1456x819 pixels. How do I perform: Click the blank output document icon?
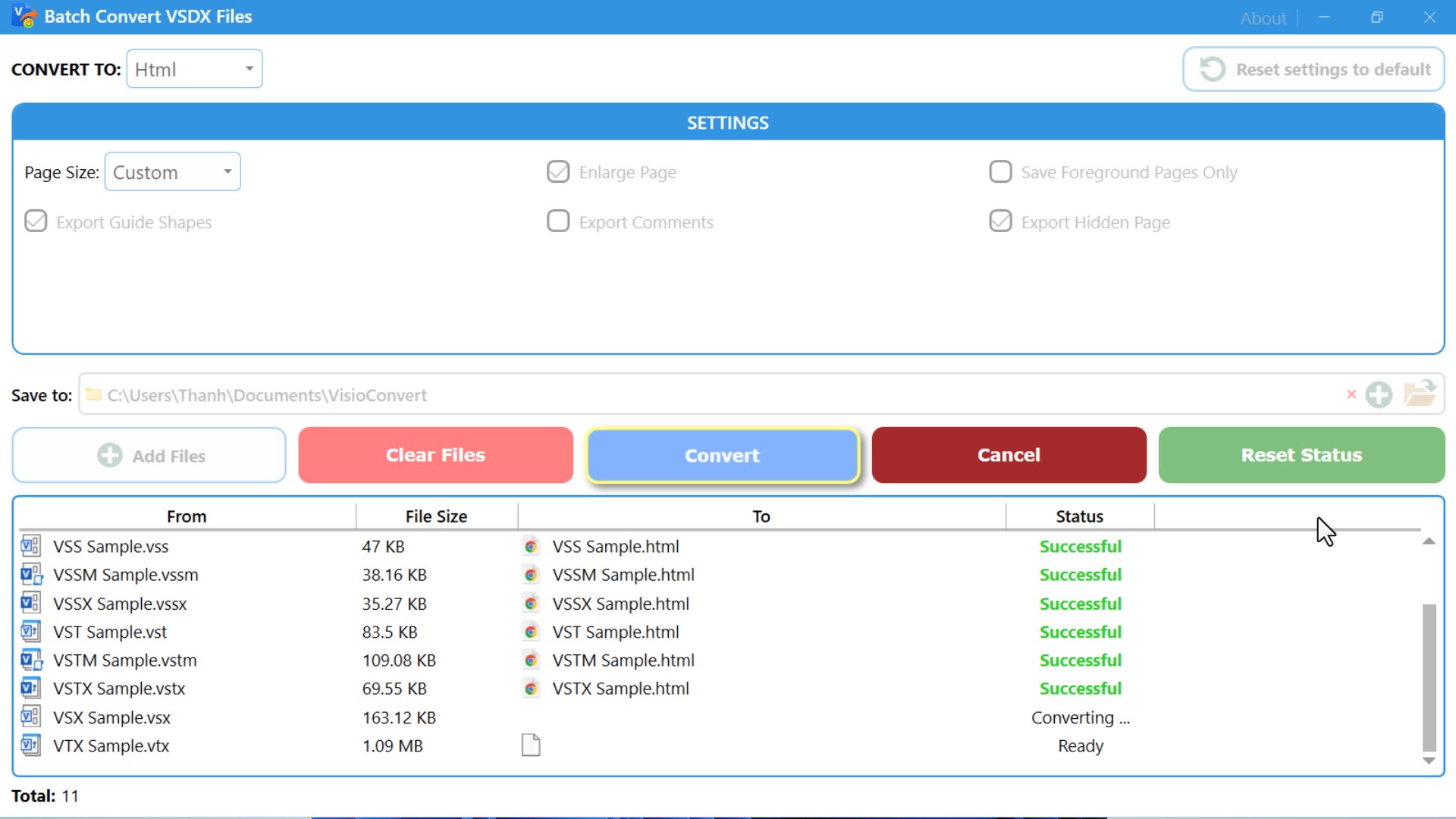click(531, 745)
